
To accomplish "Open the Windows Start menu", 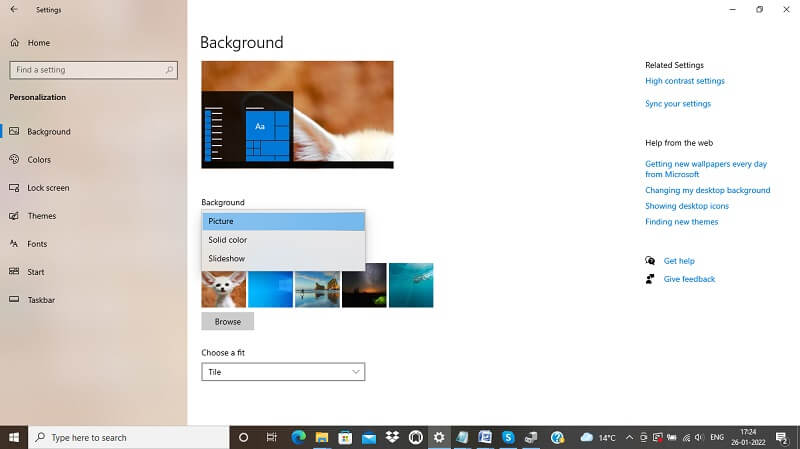I will coord(14,438).
